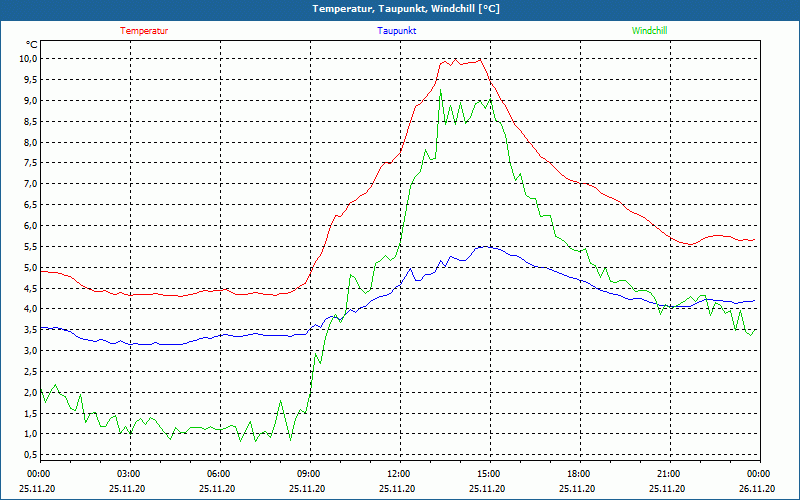
Task: Click the 26.11.20 date label
Action: pyautogui.click(x=757, y=489)
